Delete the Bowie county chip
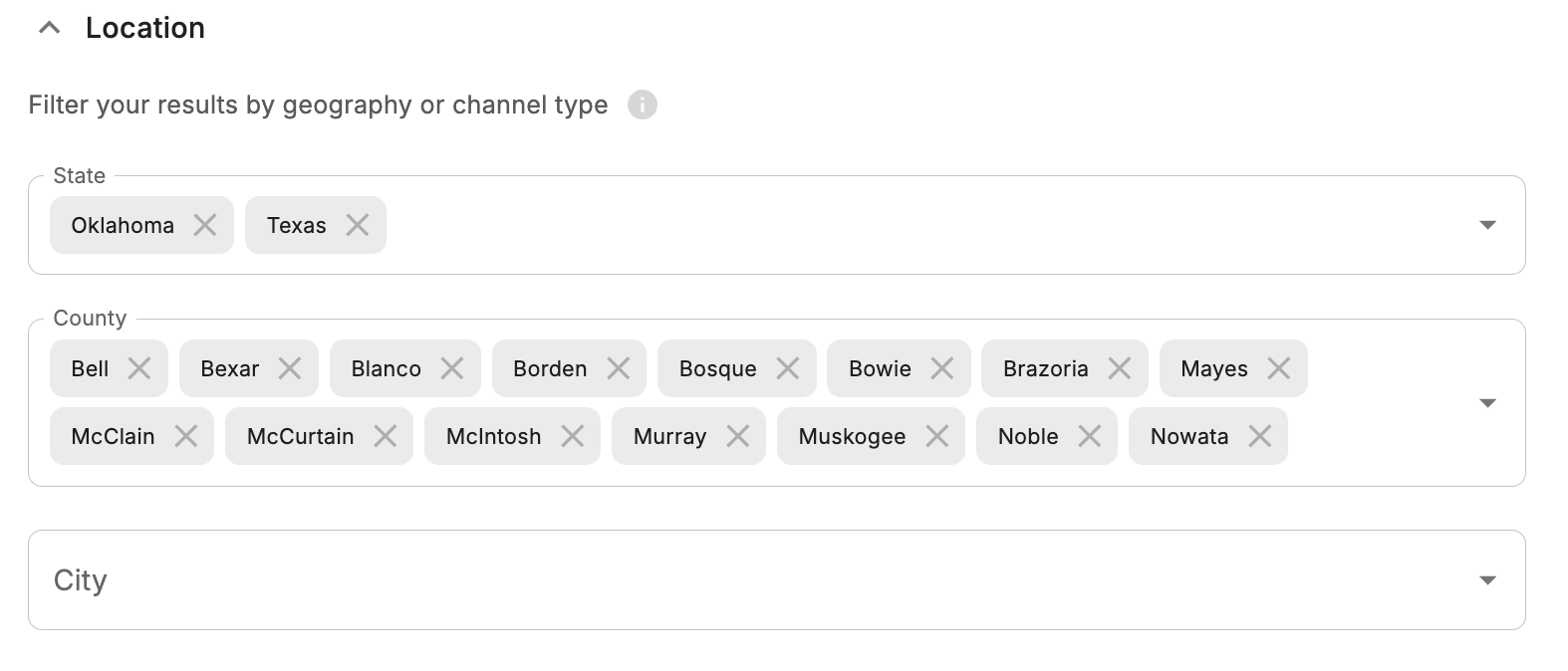This screenshot has width=1568, height=671. (942, 368)
